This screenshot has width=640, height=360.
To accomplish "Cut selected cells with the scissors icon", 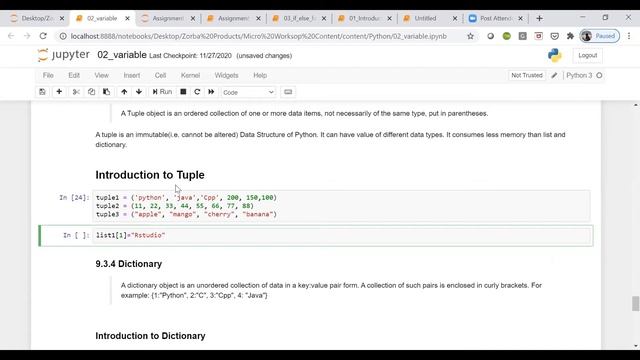I will [76, 92].
